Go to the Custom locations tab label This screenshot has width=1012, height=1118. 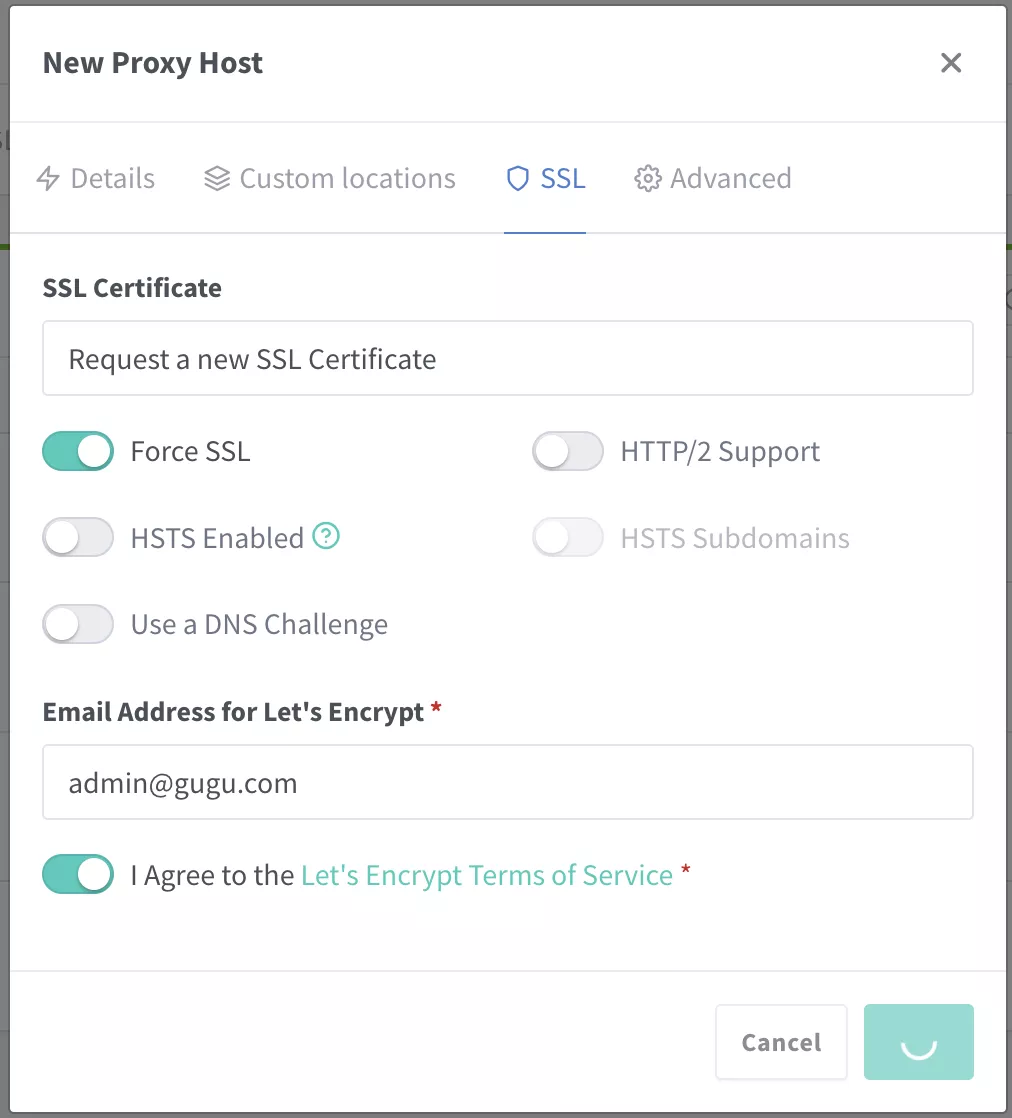point(347,179)
